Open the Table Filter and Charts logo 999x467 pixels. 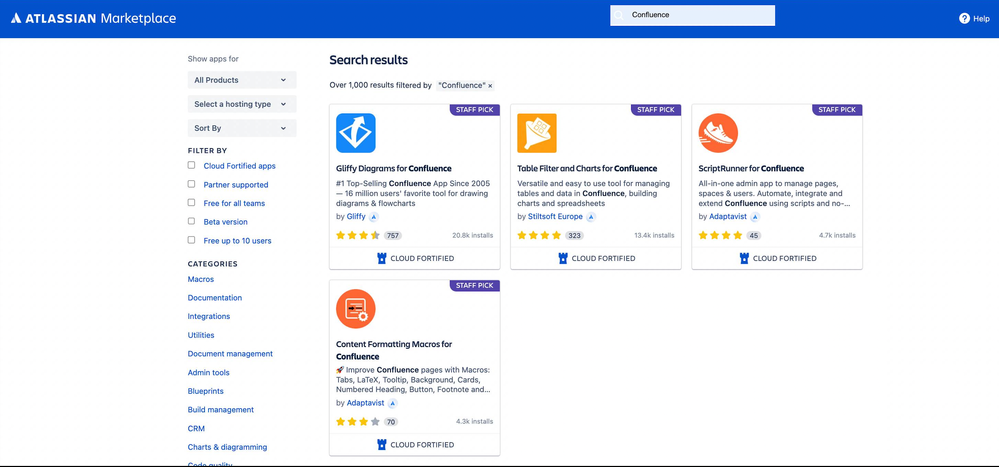(537, 133)
